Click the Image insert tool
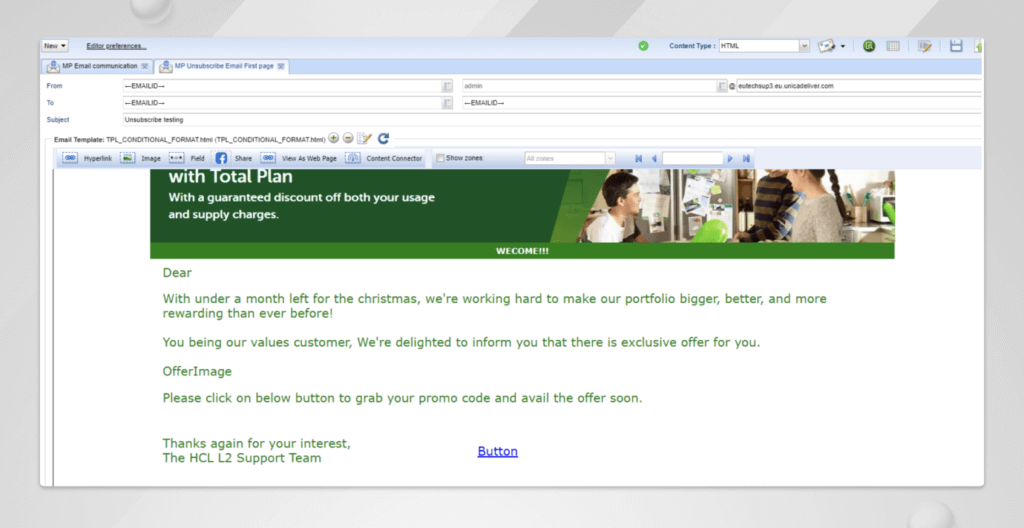This screenshot has height=528, width=1024. [x=140, y=158]
